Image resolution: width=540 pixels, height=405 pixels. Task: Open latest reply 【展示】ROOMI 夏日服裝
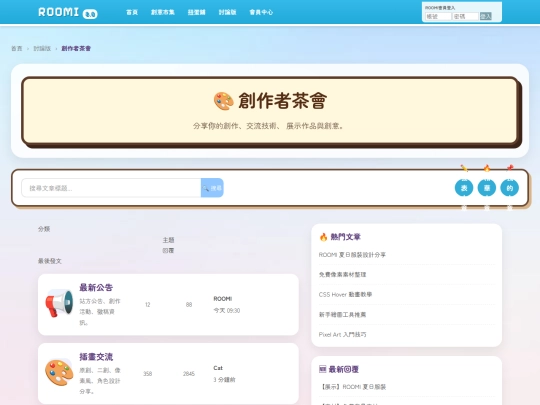pos(353,387)
